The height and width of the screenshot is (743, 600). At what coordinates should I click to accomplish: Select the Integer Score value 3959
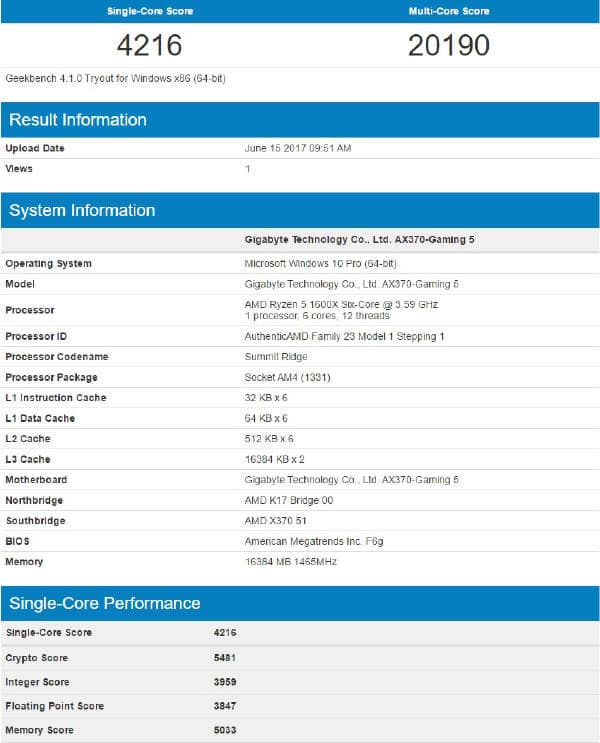(x=225, y=682)
